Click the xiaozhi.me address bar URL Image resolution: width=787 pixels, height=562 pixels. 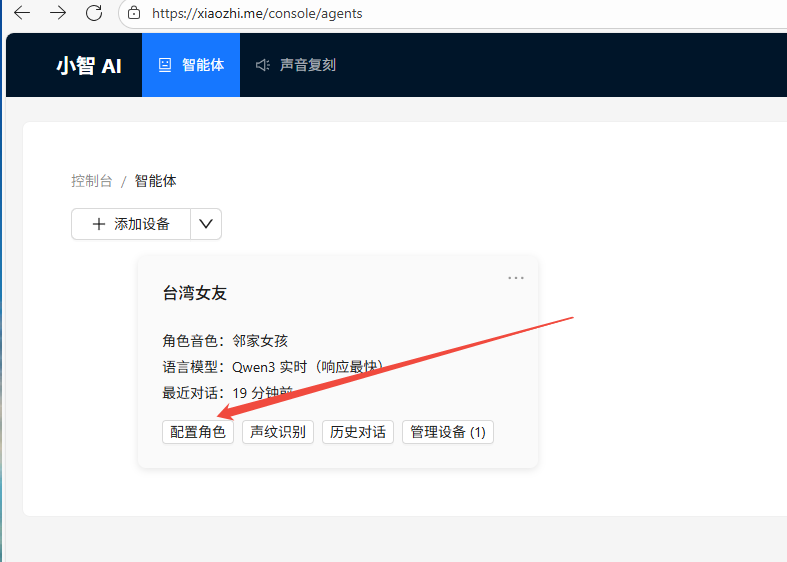(257, 14)
